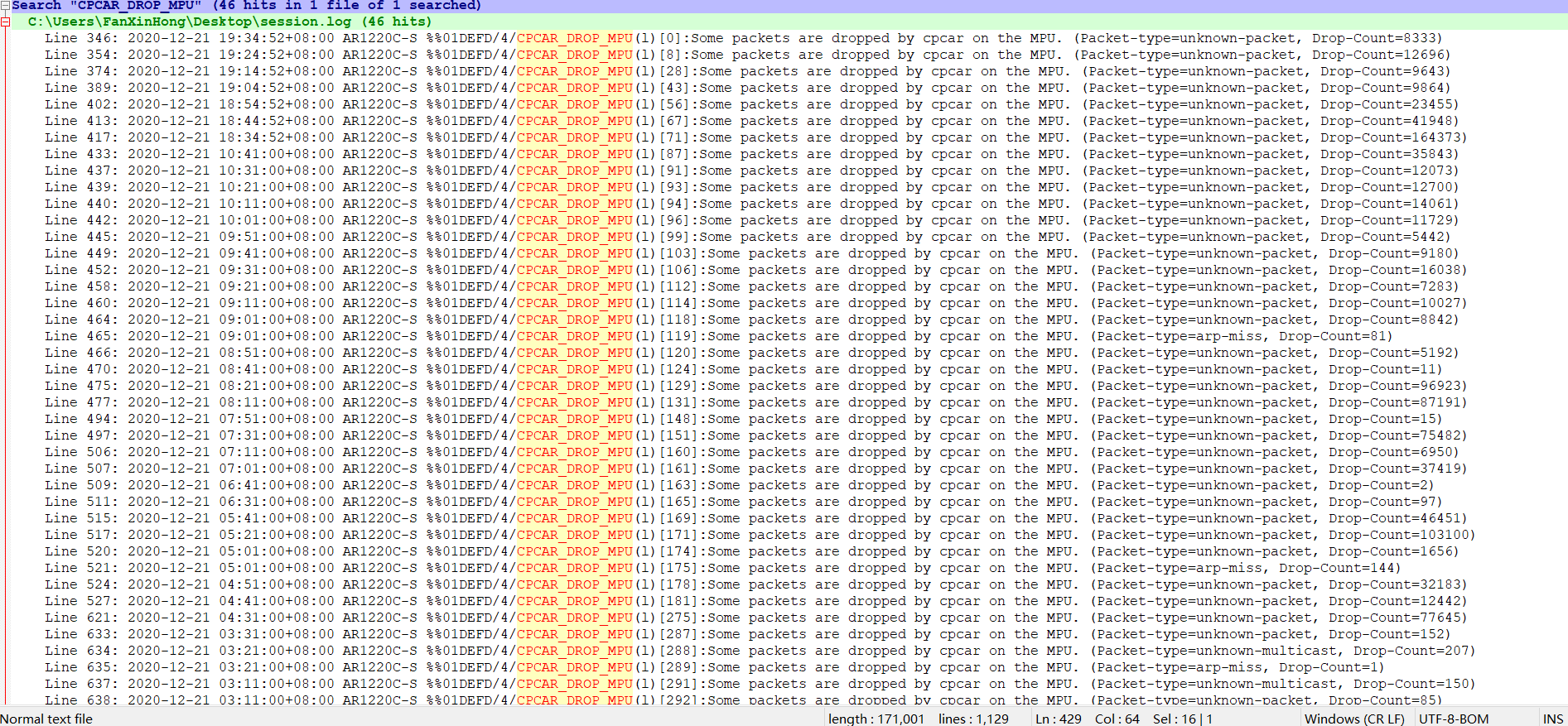Screen dimensions: 1568x726
Task: Open result Line 465 arp-miss Drop-Count=81
Action: click(719, 336)
